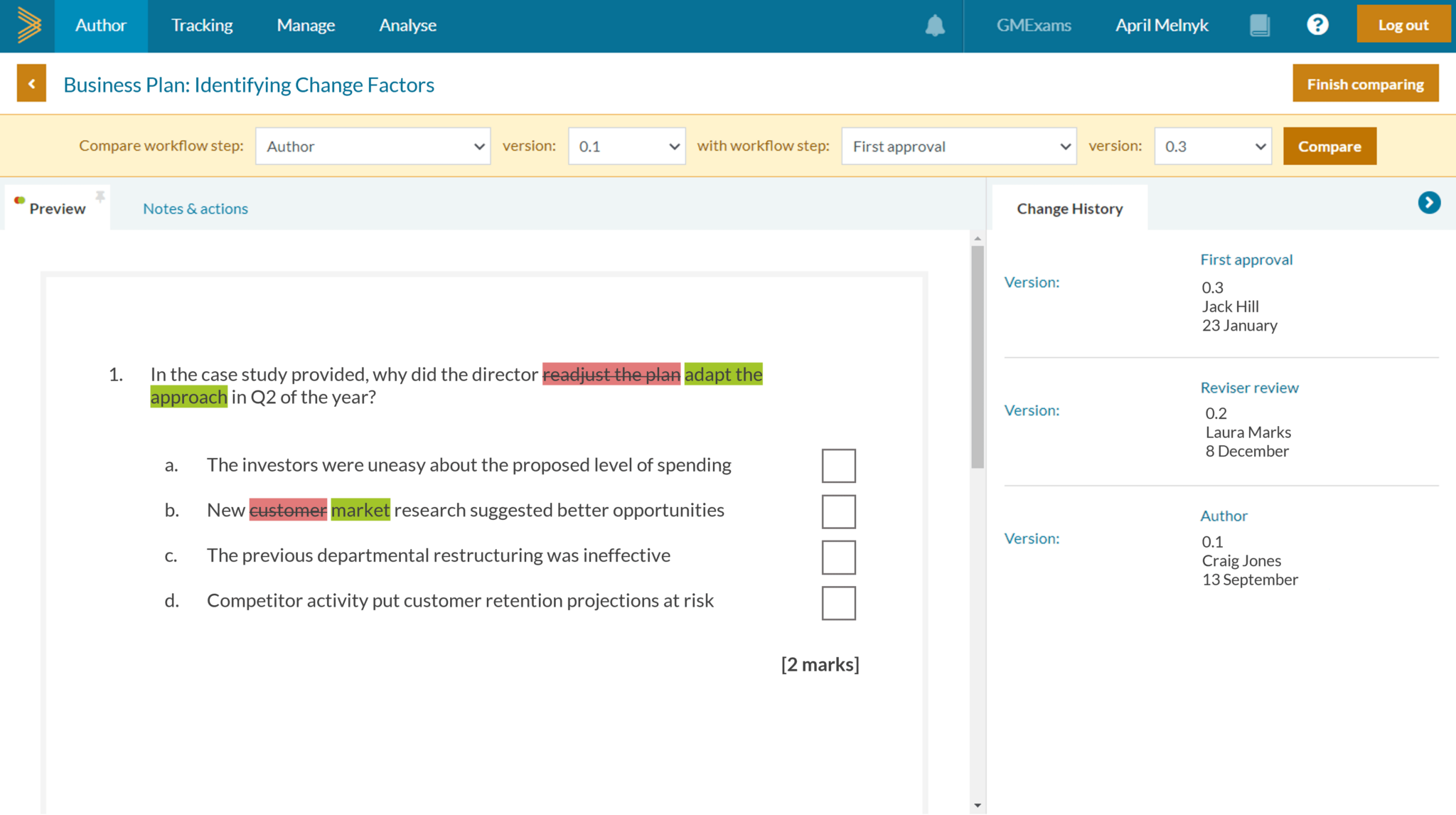Image resolution: width=1456 pixels, height=815 pixels.
Task: Click the pin icon on the Preview tab
Action: coord(100,197)
